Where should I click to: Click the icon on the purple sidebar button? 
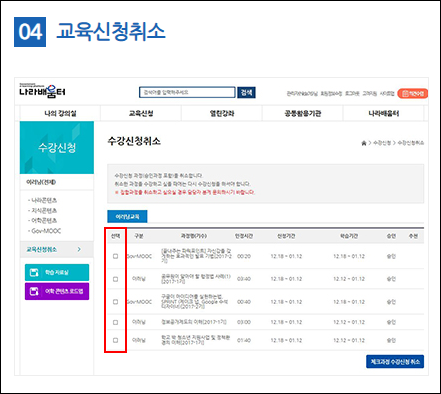pyautogui.click(x=34, y=291)
